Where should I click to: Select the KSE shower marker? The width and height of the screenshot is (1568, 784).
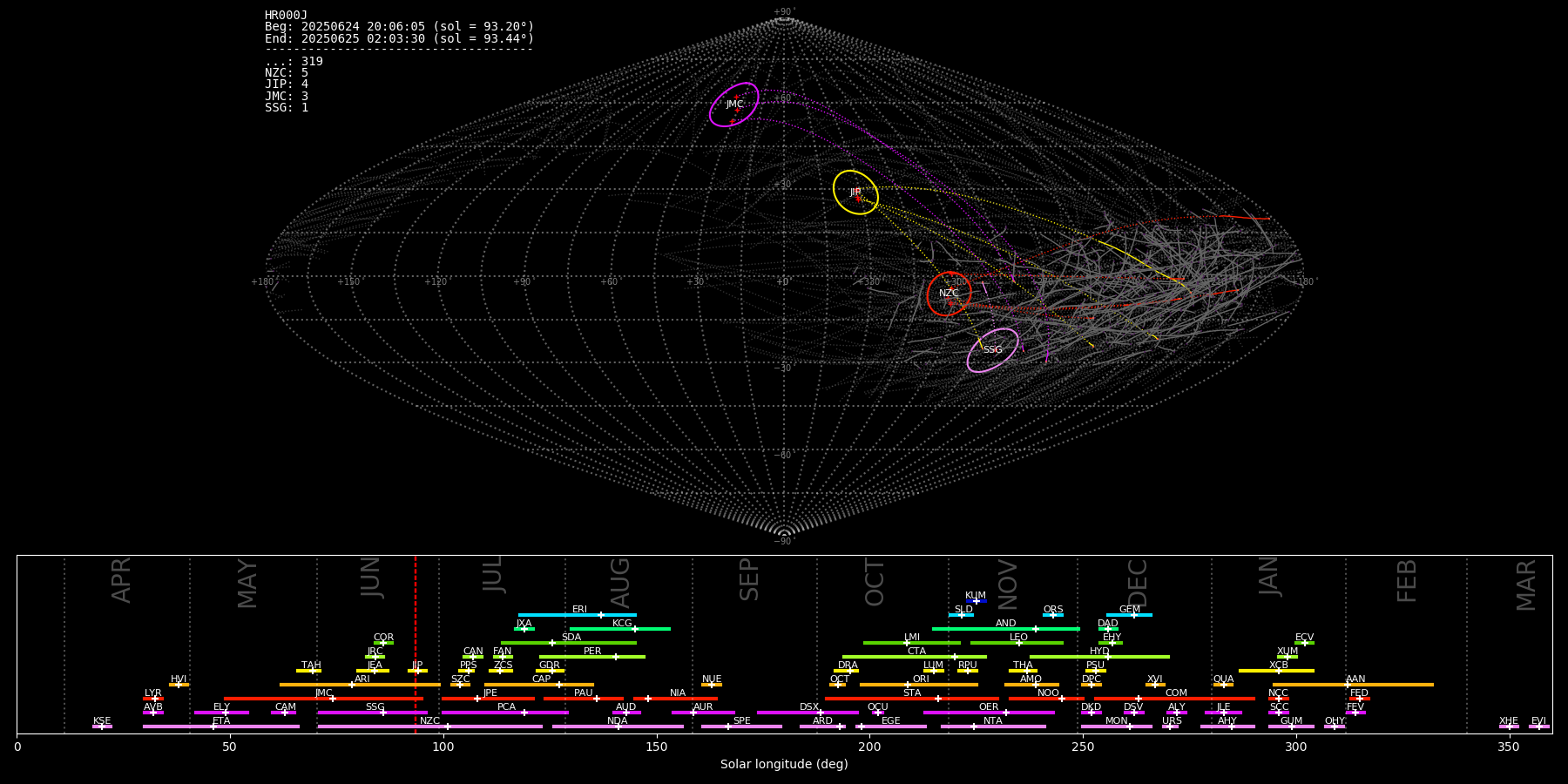point(102,727)
